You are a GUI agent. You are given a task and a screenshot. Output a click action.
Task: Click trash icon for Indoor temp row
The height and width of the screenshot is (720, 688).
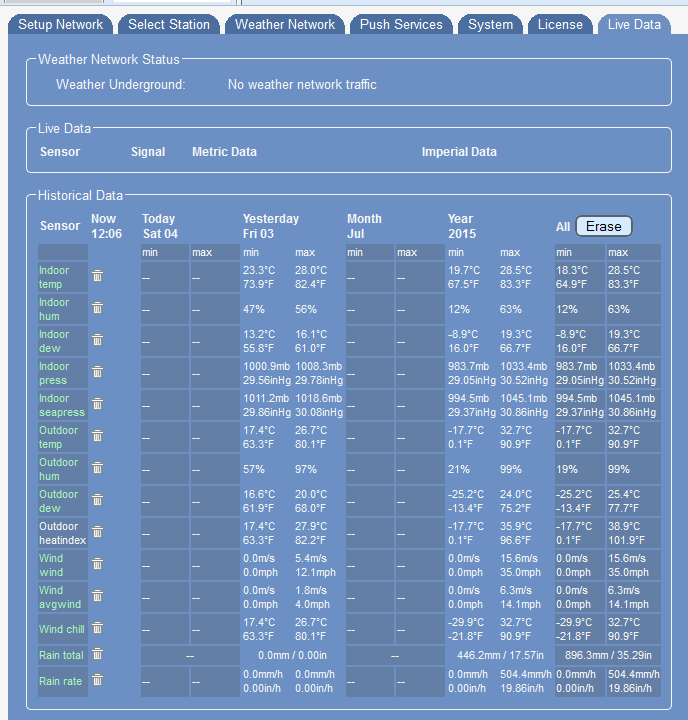pos(97,276)
